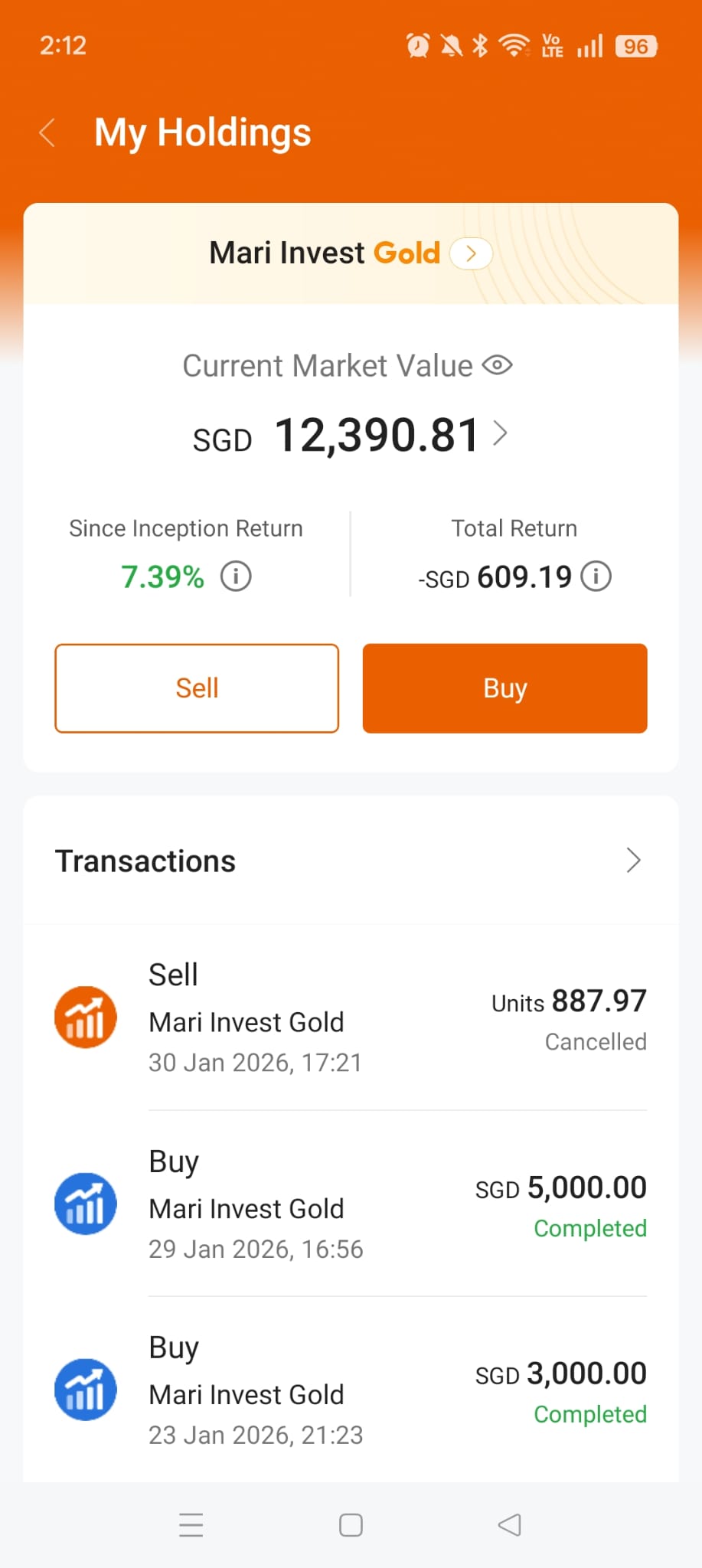Image resolution: width=702 pixels, height=1568 pixels.
Task: Tap the back arrow beside My Holdings
Action: [47, 132]
